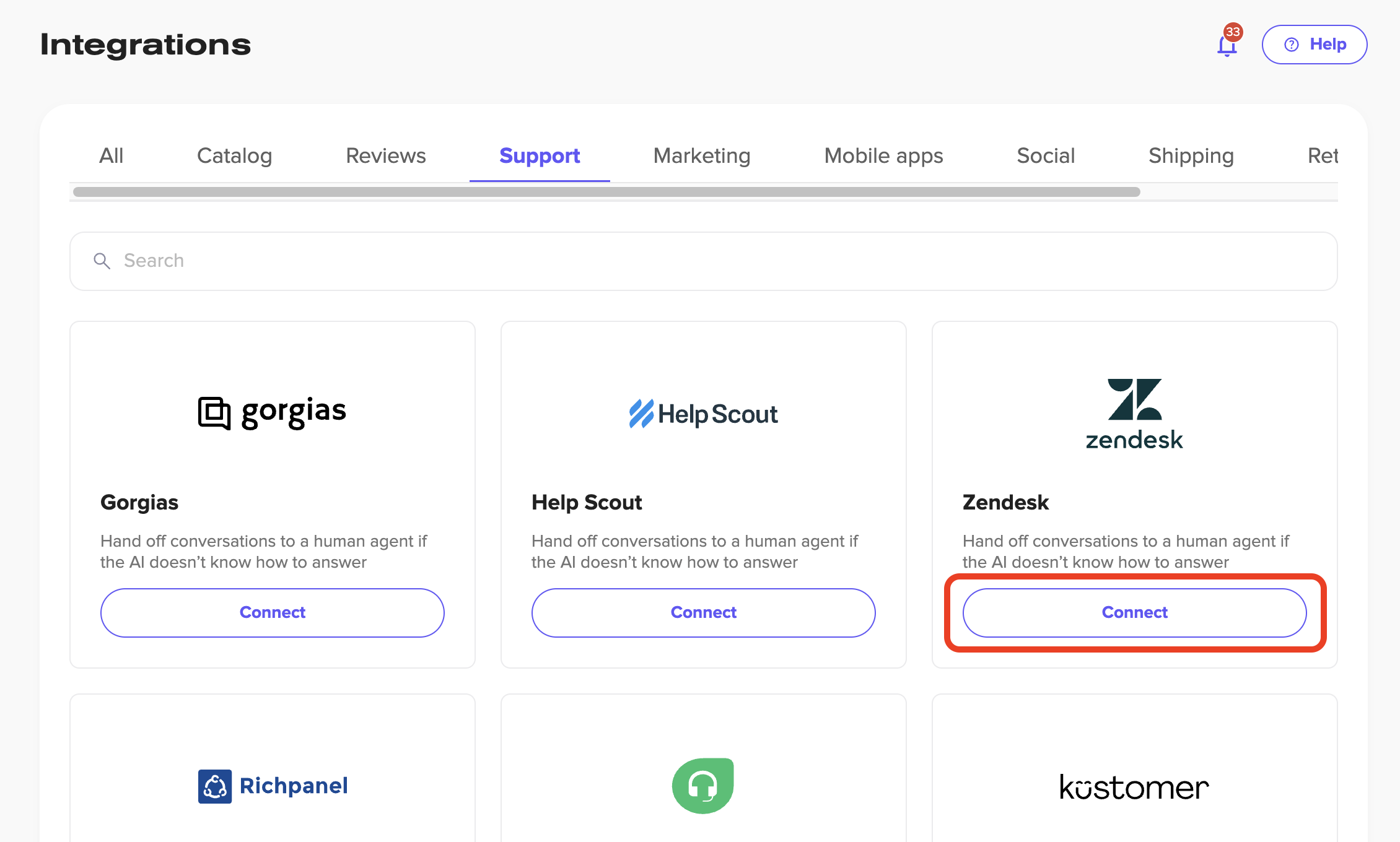This screenshot has height=842, width=1400.
Task: Click the Zendesk card description text
Action: pyautogui.click(x=1126, y=552)
